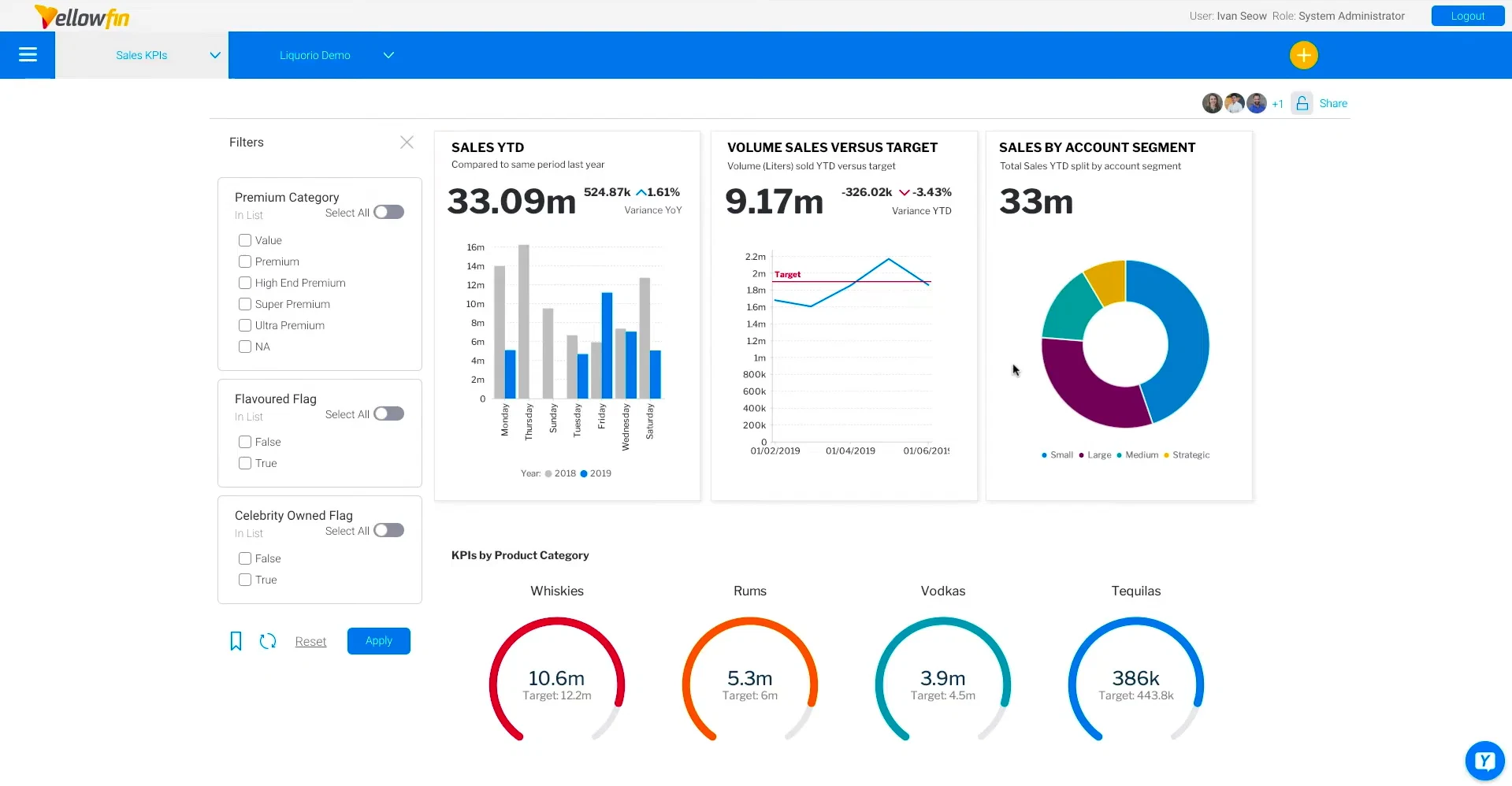Click the bookmark filters icon
The width and height of the screenshot is (1512, 786).
(x=236, y=641)
